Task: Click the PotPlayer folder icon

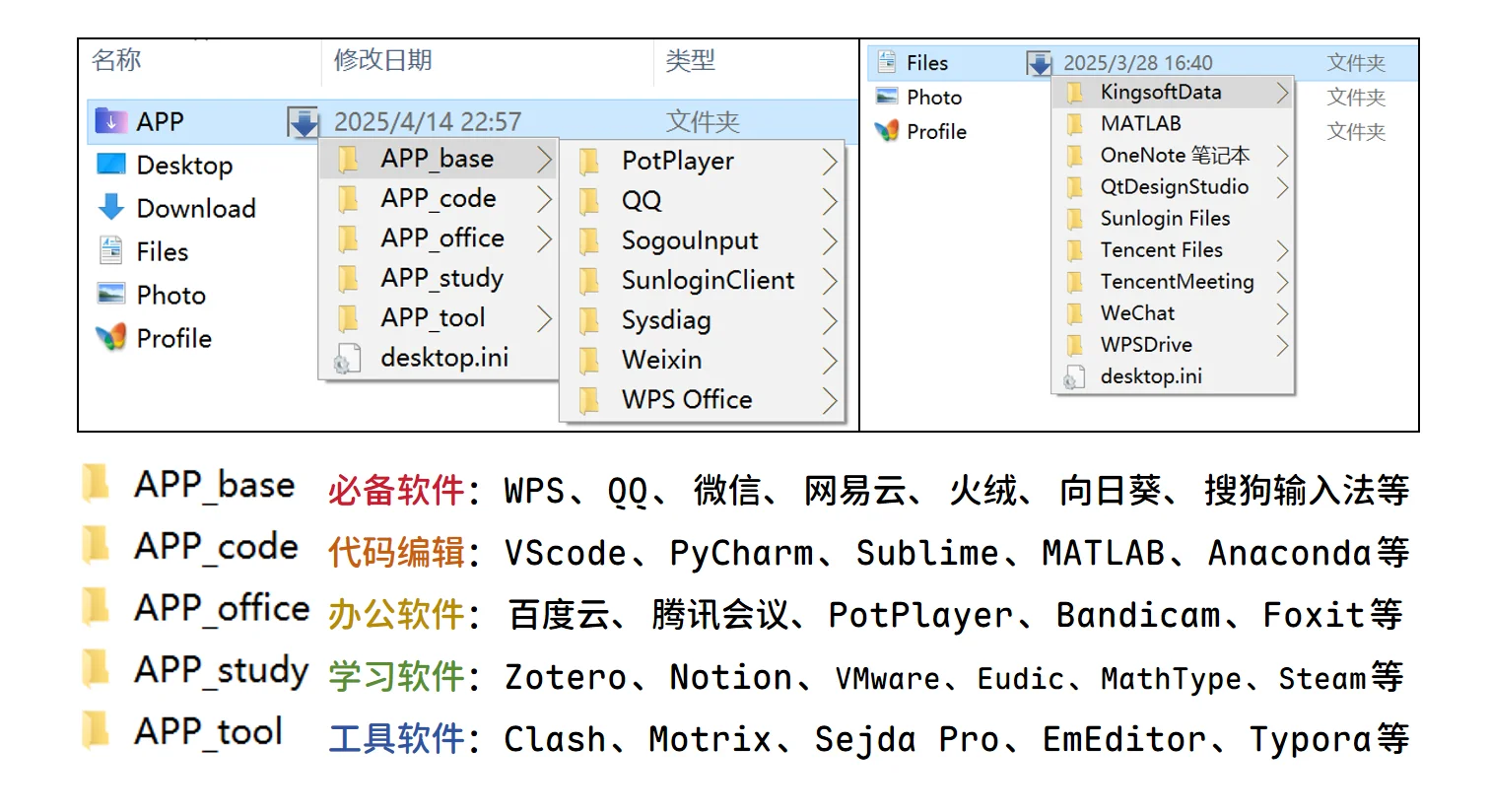Action: click(x=589, y=161)
